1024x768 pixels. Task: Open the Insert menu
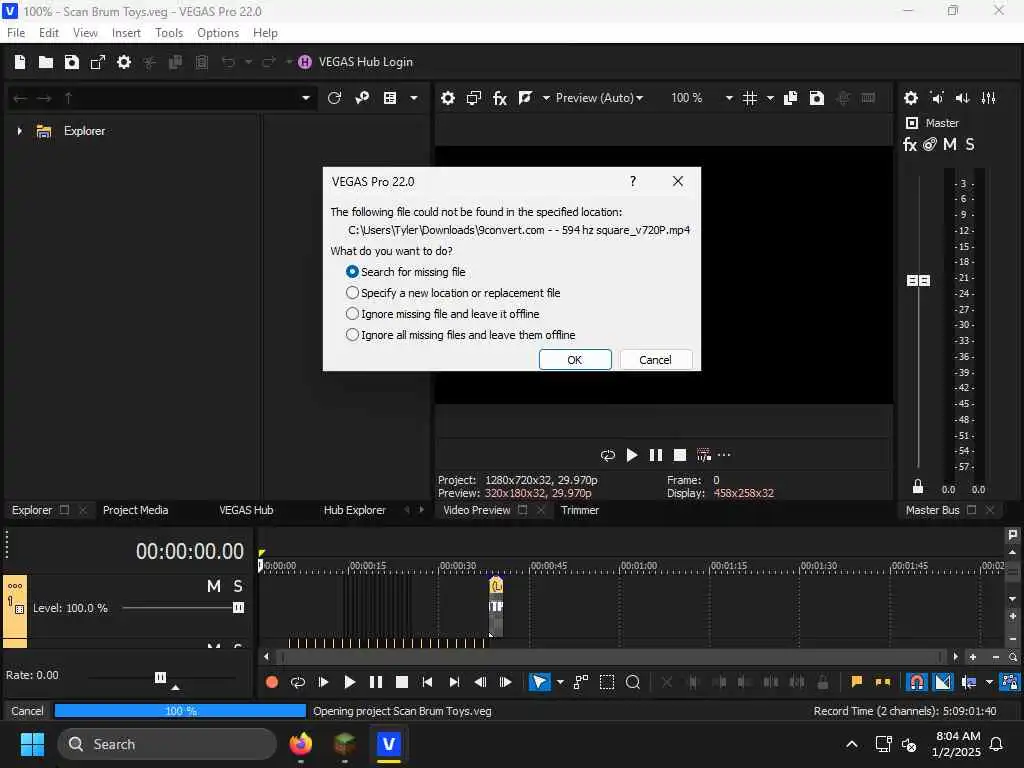126,33
